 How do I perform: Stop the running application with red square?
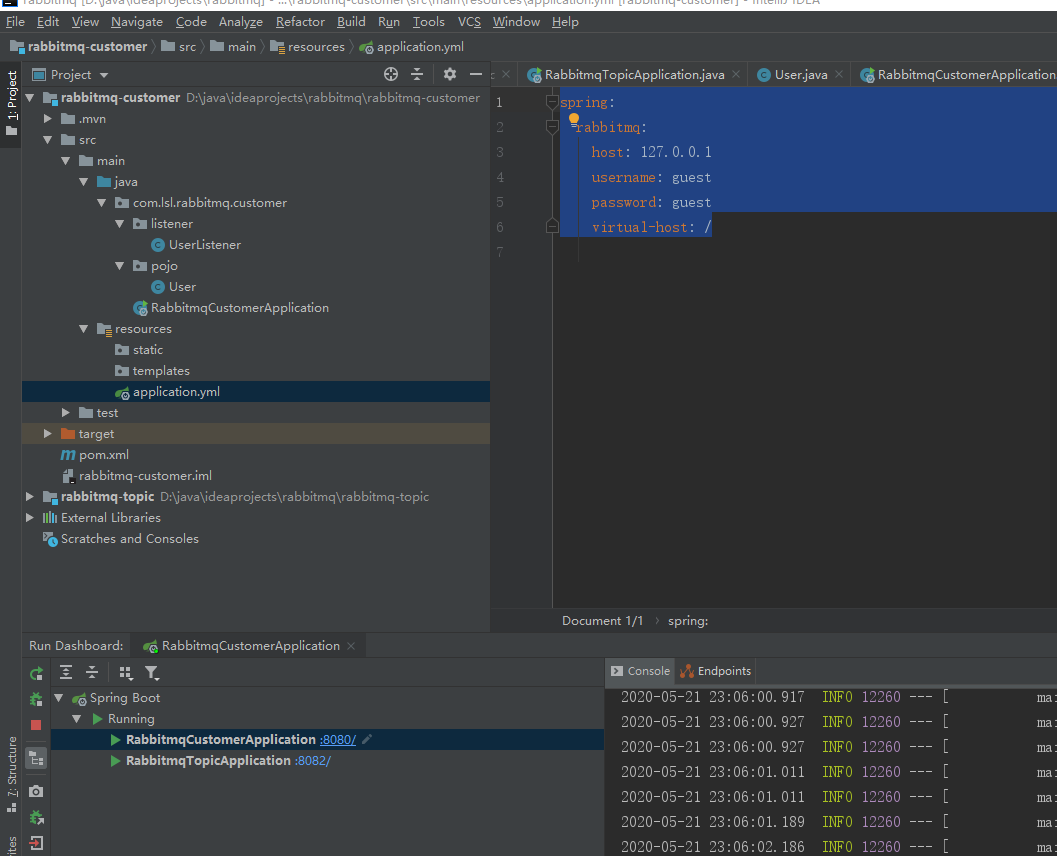(x=36, y=725)
